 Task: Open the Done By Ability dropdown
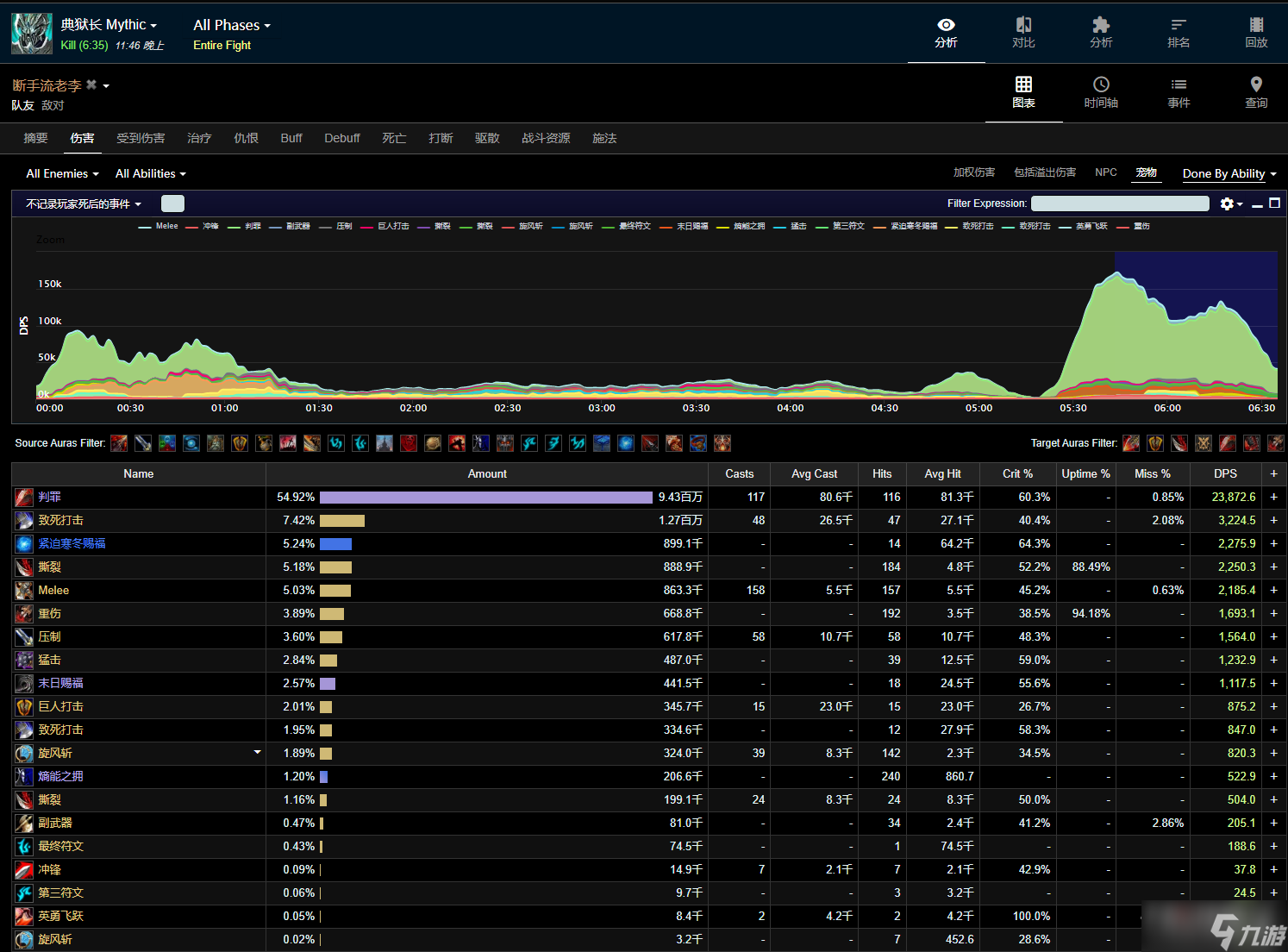1229,173
